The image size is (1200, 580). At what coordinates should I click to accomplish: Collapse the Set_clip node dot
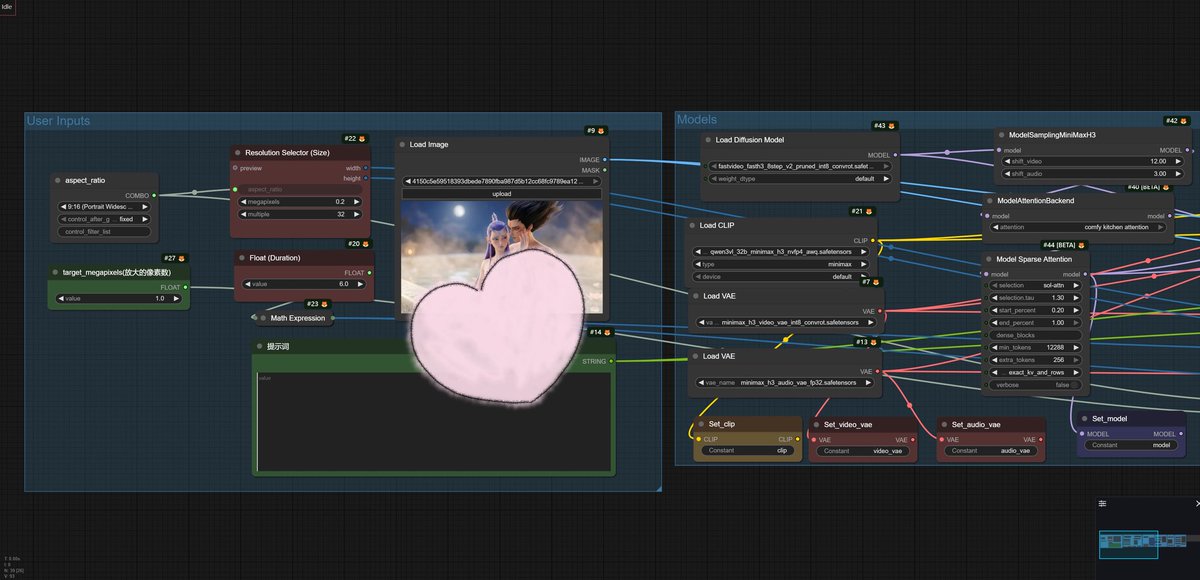(x=701, y=424)
